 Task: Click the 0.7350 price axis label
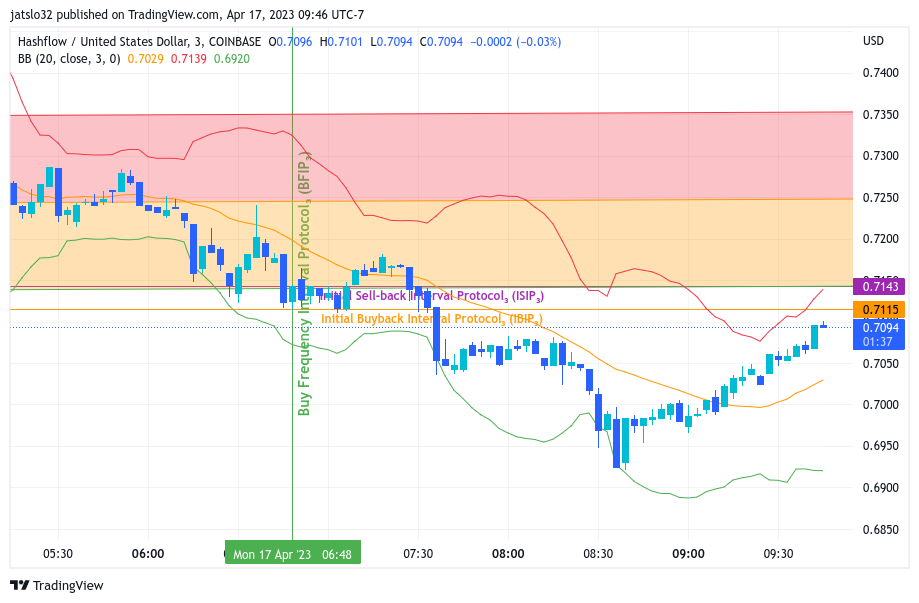pos(880,114)
